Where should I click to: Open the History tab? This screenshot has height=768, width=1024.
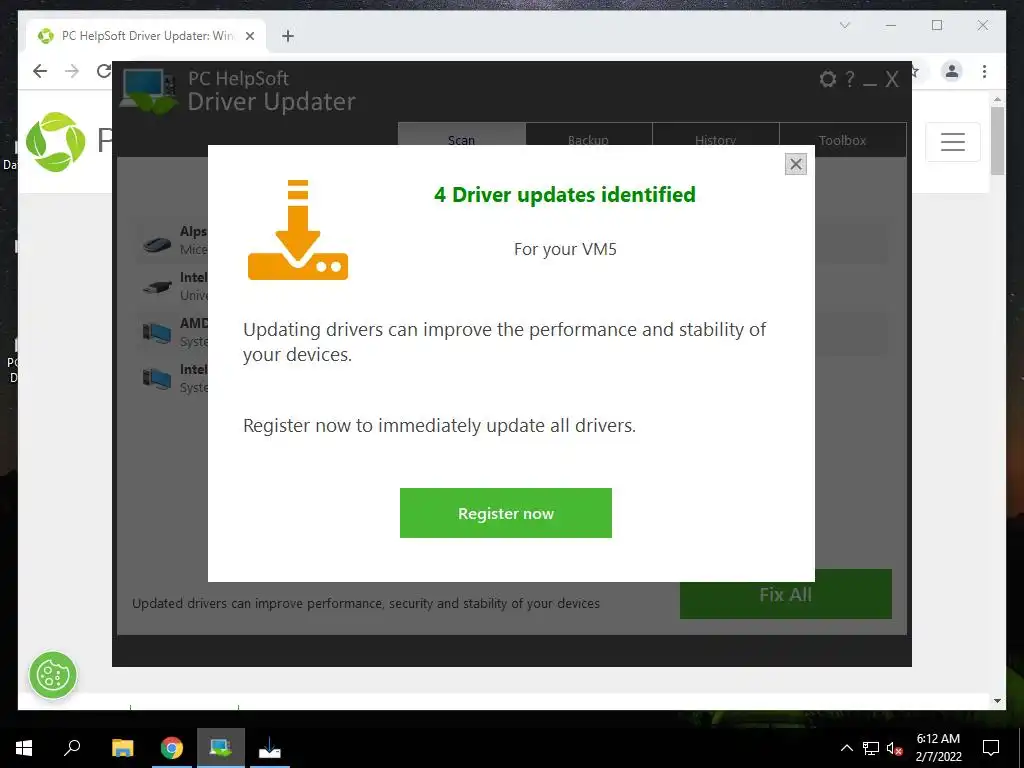click(x=716, y=139)
